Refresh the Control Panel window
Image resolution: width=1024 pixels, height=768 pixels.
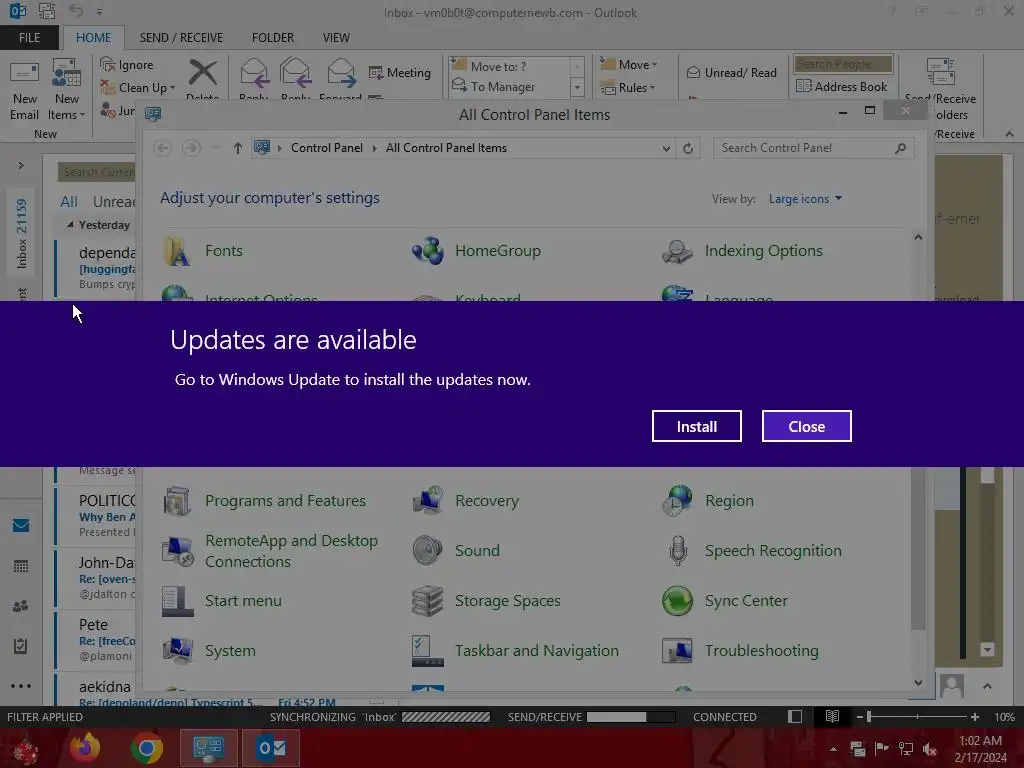[688, 148]
